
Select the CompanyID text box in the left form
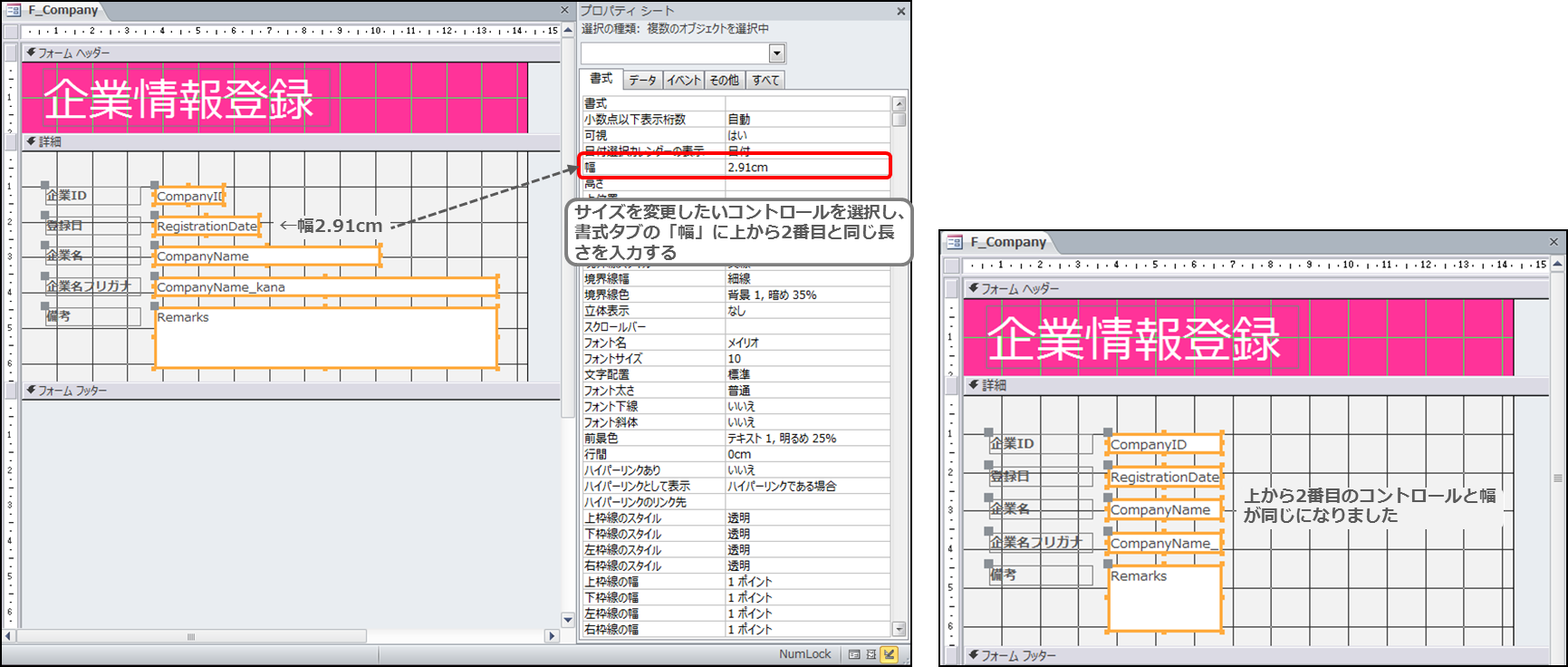(189, 196)
